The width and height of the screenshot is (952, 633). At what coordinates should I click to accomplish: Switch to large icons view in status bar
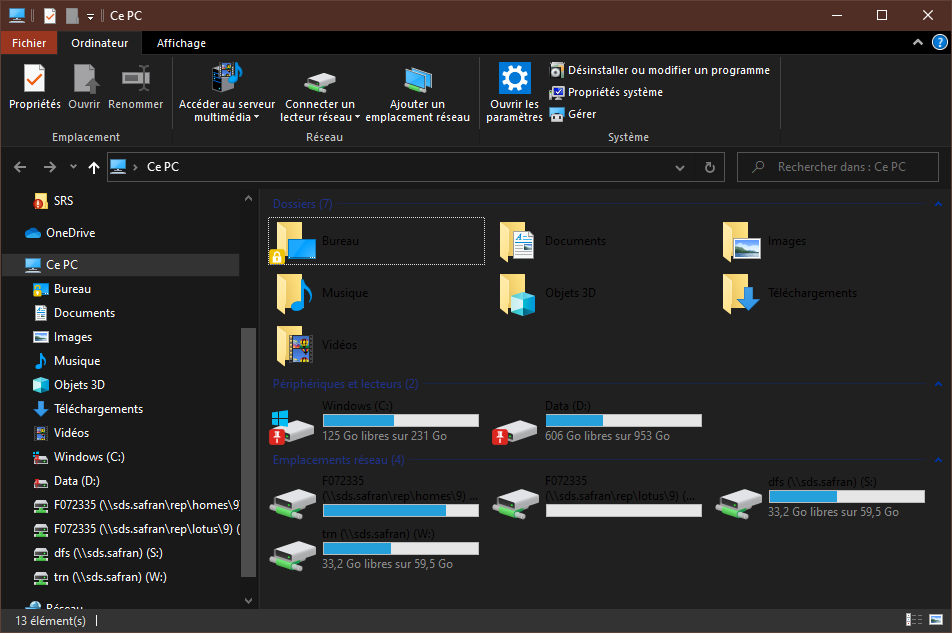coord(936,620)
